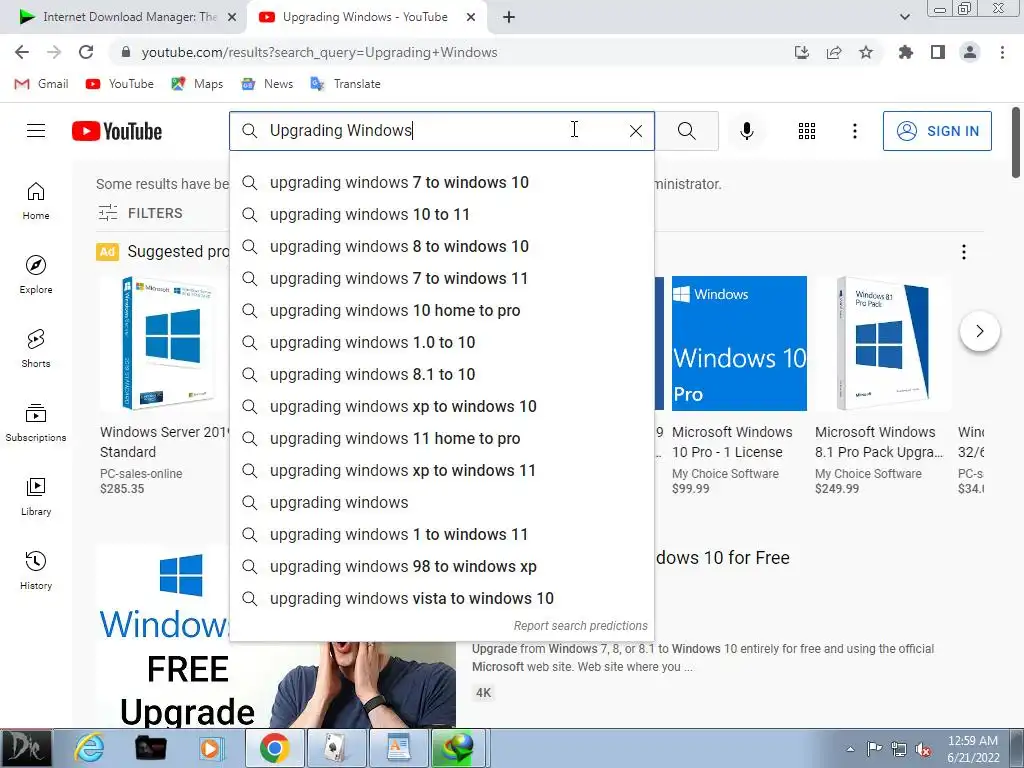Open Chrome tab search dropdown arrow
This screenshot has width=1024, height=768.
pos(904,17)
